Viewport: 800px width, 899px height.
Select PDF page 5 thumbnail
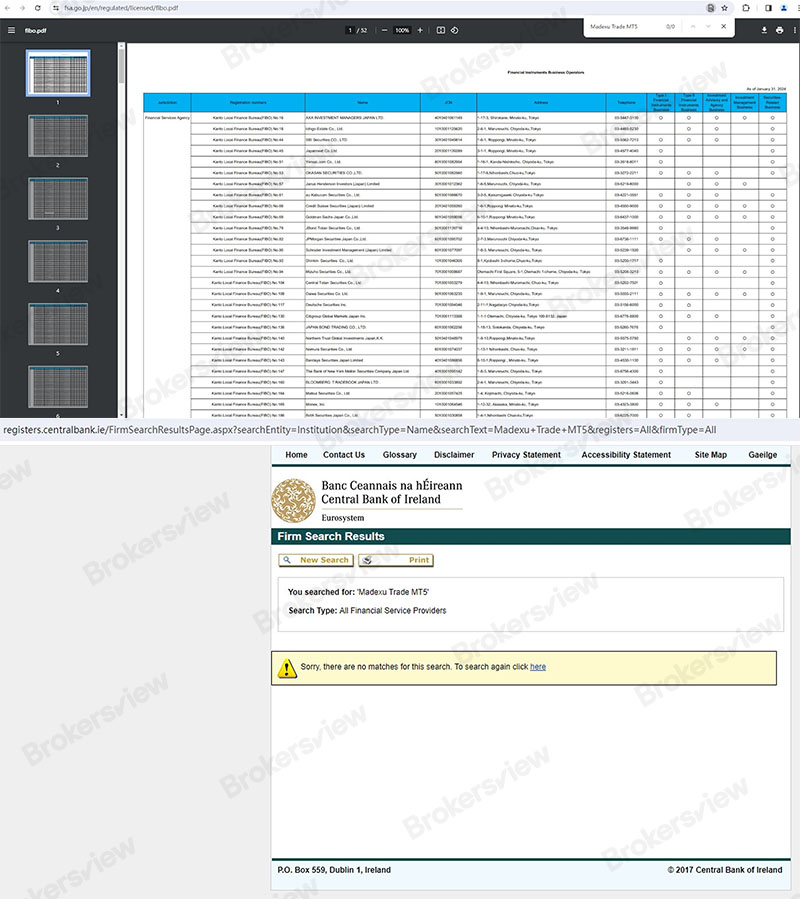(x=58, y=324)
